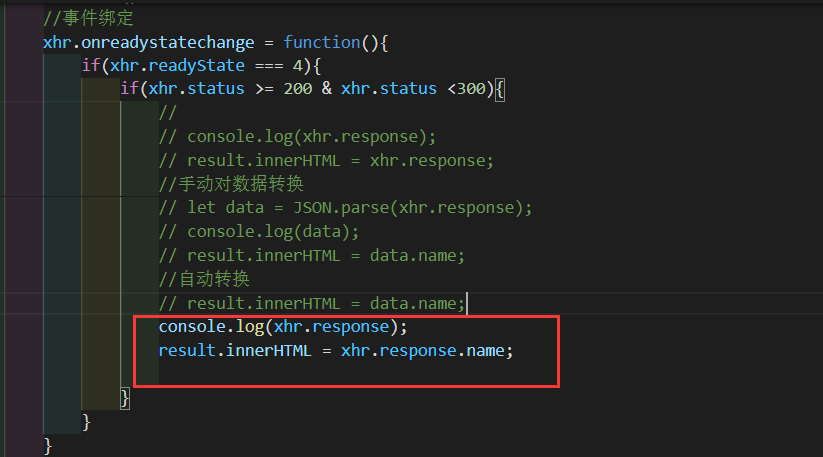This screenshot has width=823, height=457.
Task: Click comment result.innerHTML = xhr.response
Action: (x=326, y=160)
